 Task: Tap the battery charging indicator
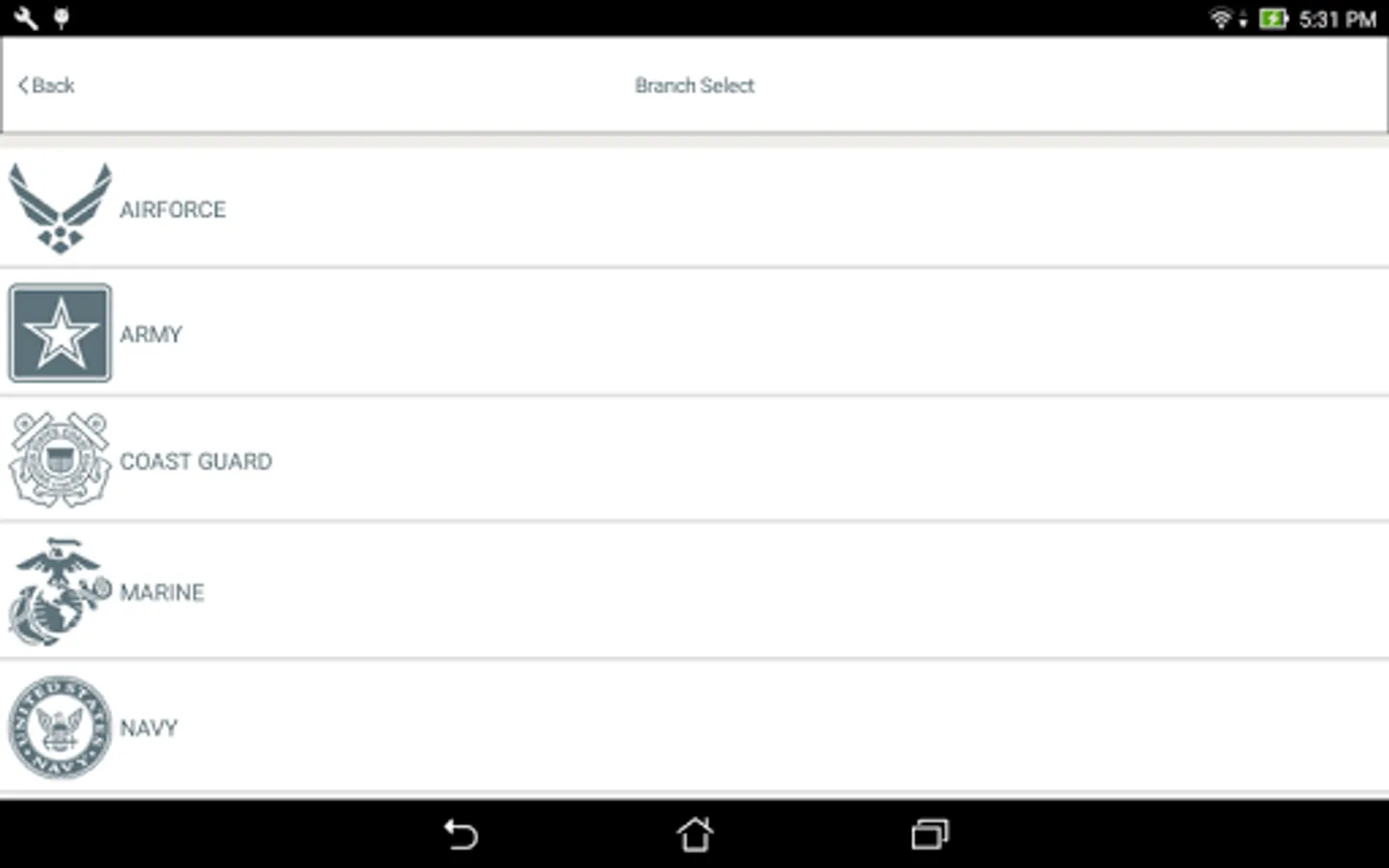(x=1273, y=18)
